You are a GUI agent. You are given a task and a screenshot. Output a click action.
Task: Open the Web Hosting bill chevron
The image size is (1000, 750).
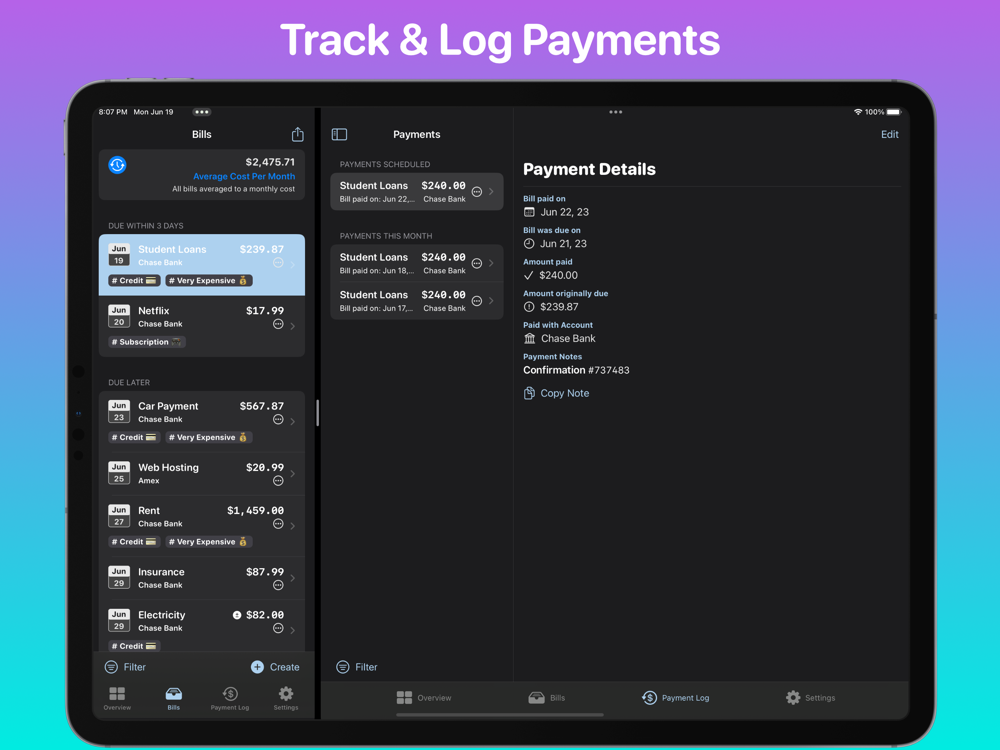[293, 474]
